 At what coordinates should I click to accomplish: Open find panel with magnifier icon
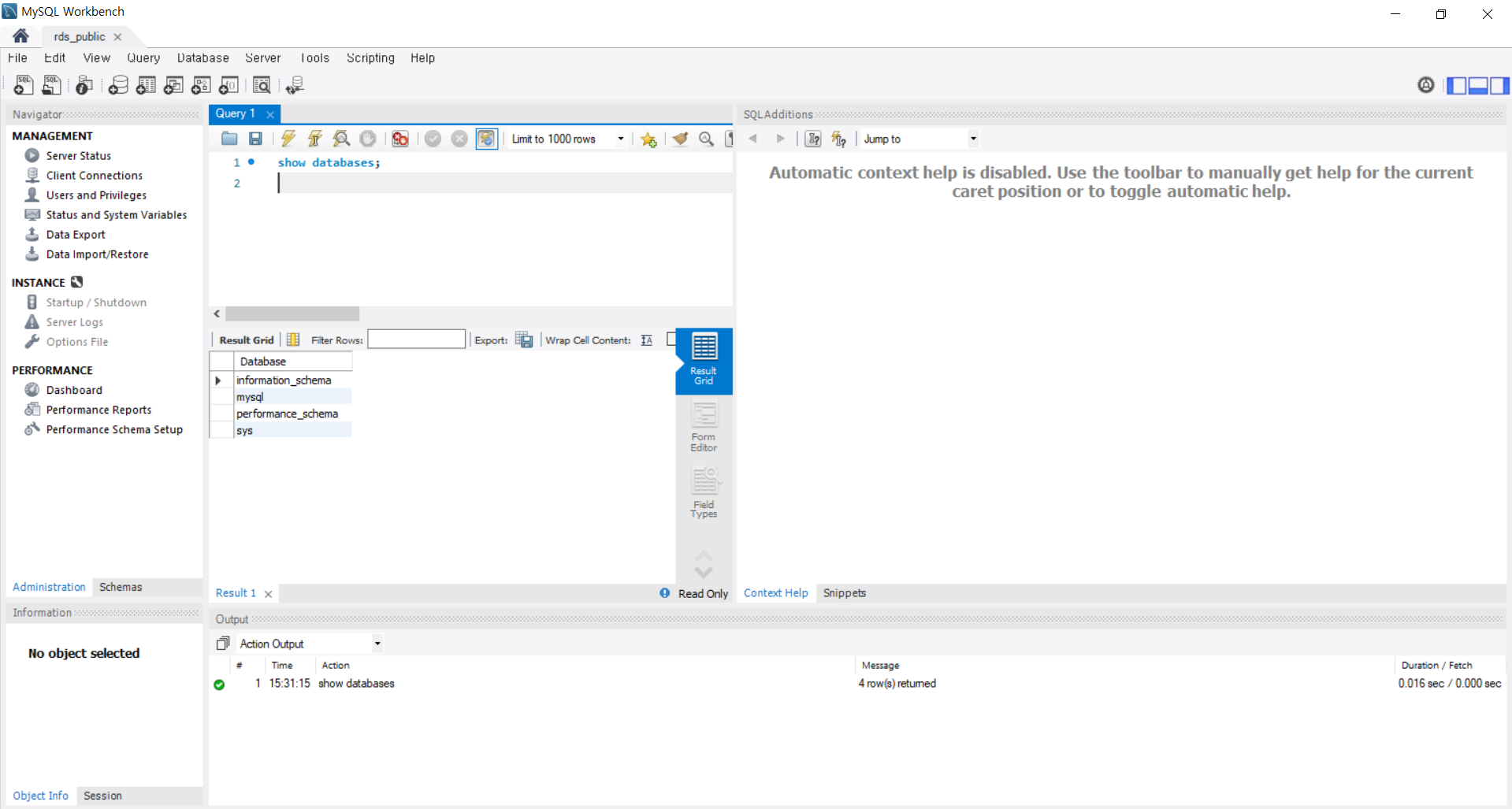[x=707, y=139]
